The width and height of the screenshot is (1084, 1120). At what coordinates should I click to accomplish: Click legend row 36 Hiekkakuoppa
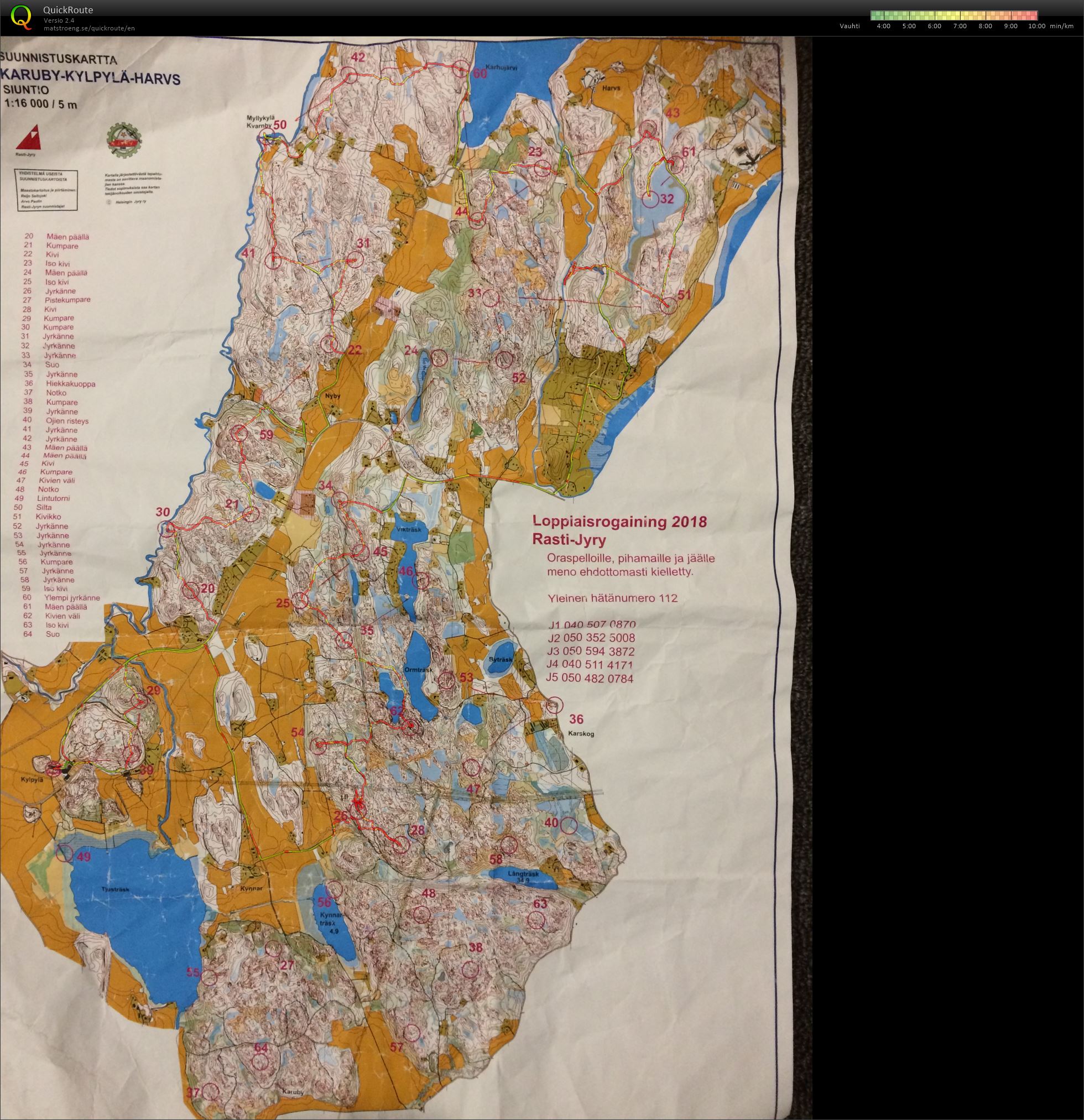(60, 383)
